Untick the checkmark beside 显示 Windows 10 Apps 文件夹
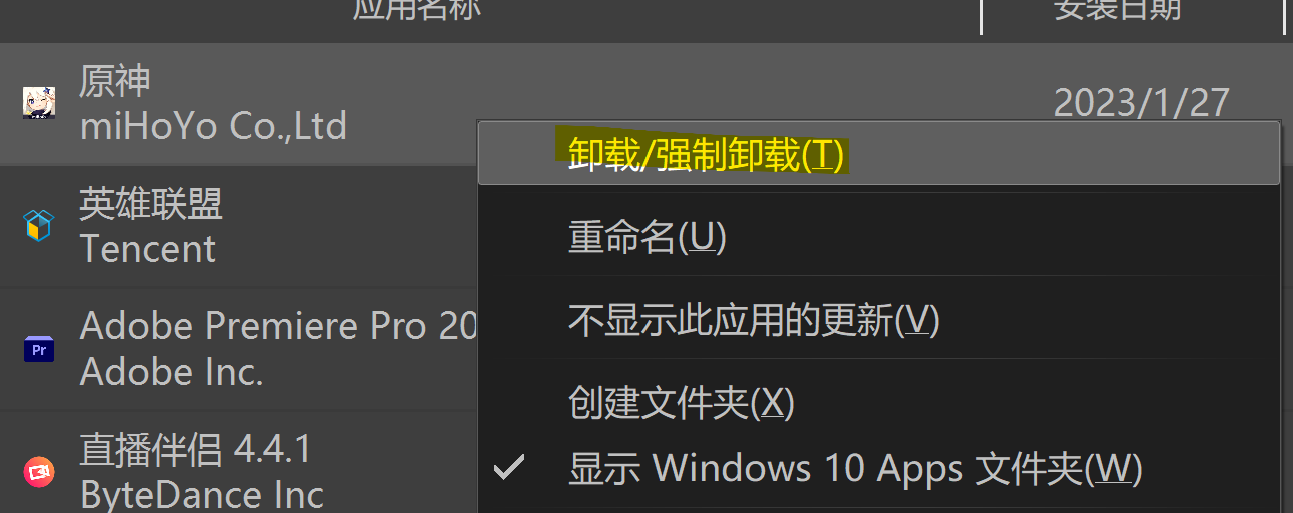The width and height of the screenshot is (1293, 513). pos(510,467)
